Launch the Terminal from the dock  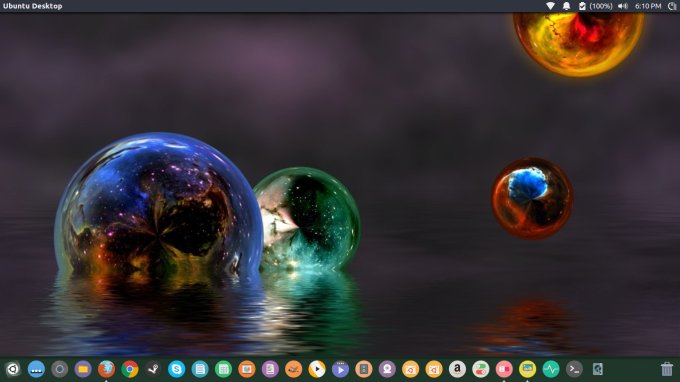(574, 369)
